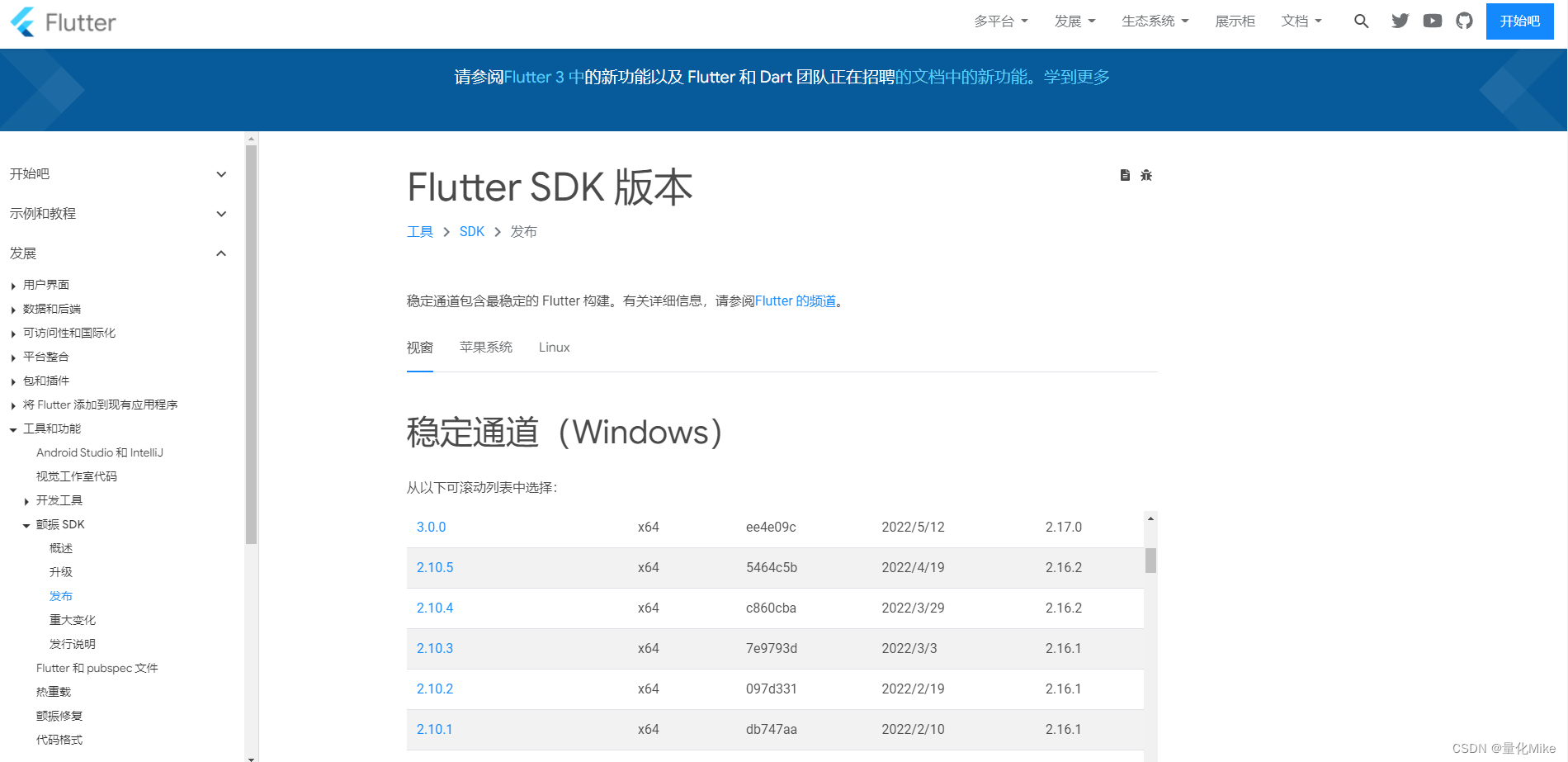The width and height of the screenshot is (1568, 762).
Task: Expand the 示例和教程 sidebar section
Action: 118,214
